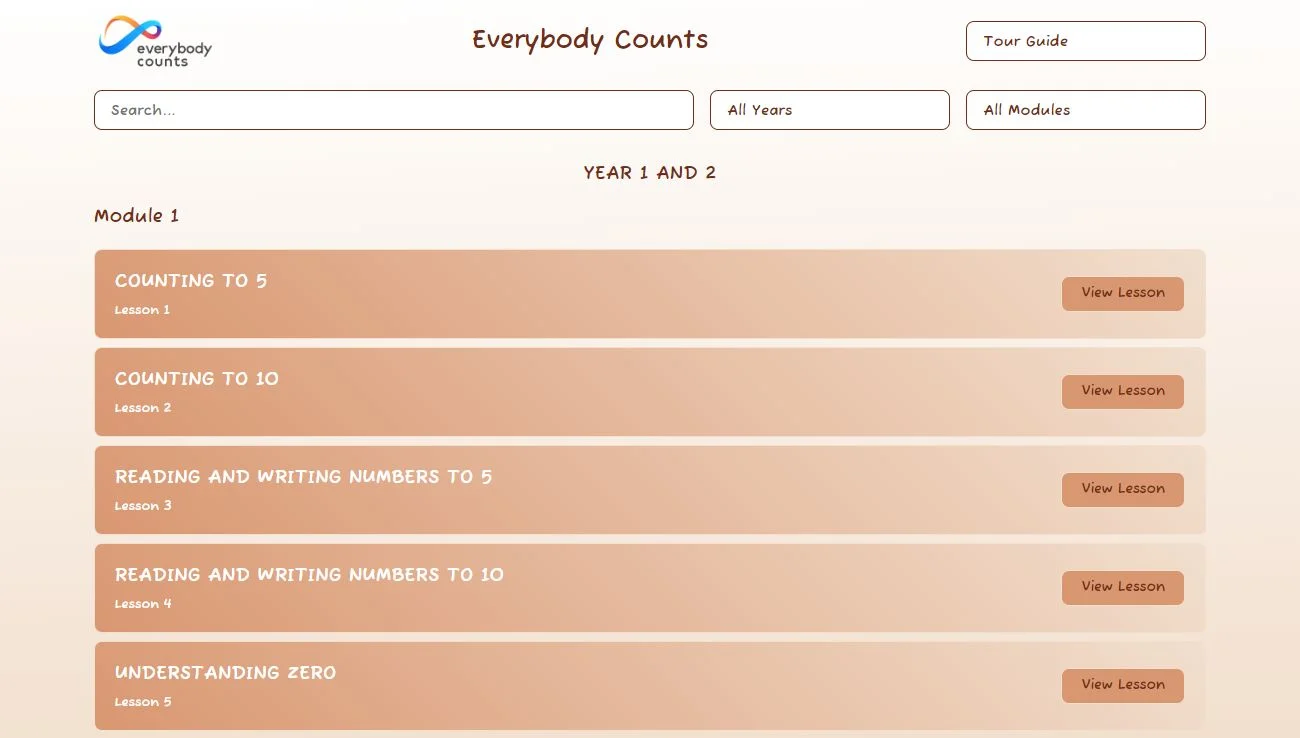Open Lesson 3 with View Lesson button

(x=1122, y=489)
